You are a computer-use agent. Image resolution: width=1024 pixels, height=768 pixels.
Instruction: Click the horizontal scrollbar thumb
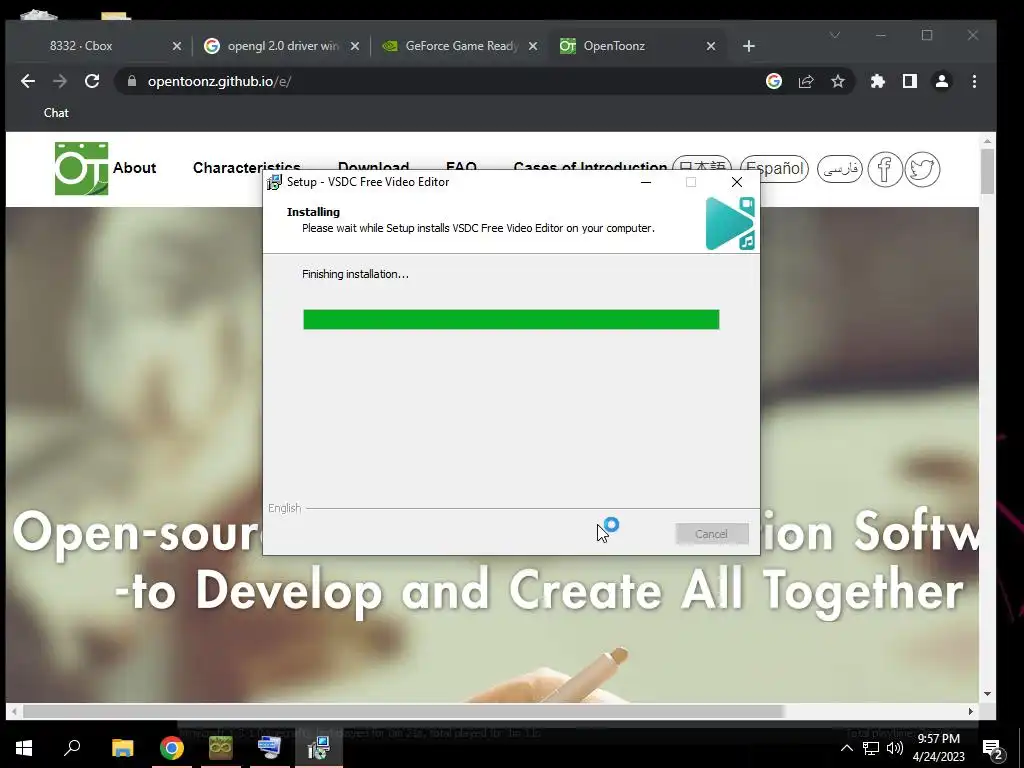tap(403, 711)
